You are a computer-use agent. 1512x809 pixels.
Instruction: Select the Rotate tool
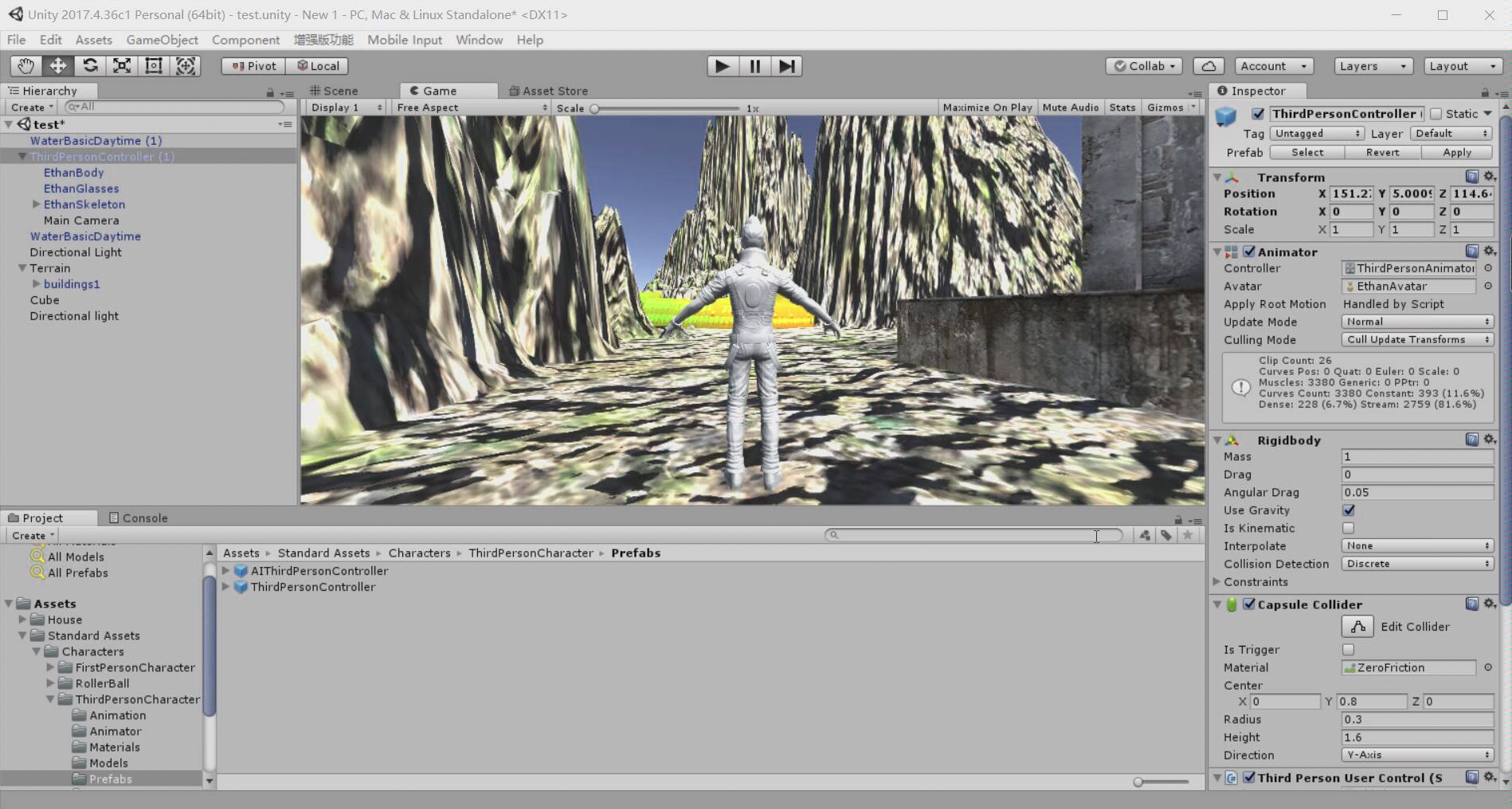click(89, 66)
